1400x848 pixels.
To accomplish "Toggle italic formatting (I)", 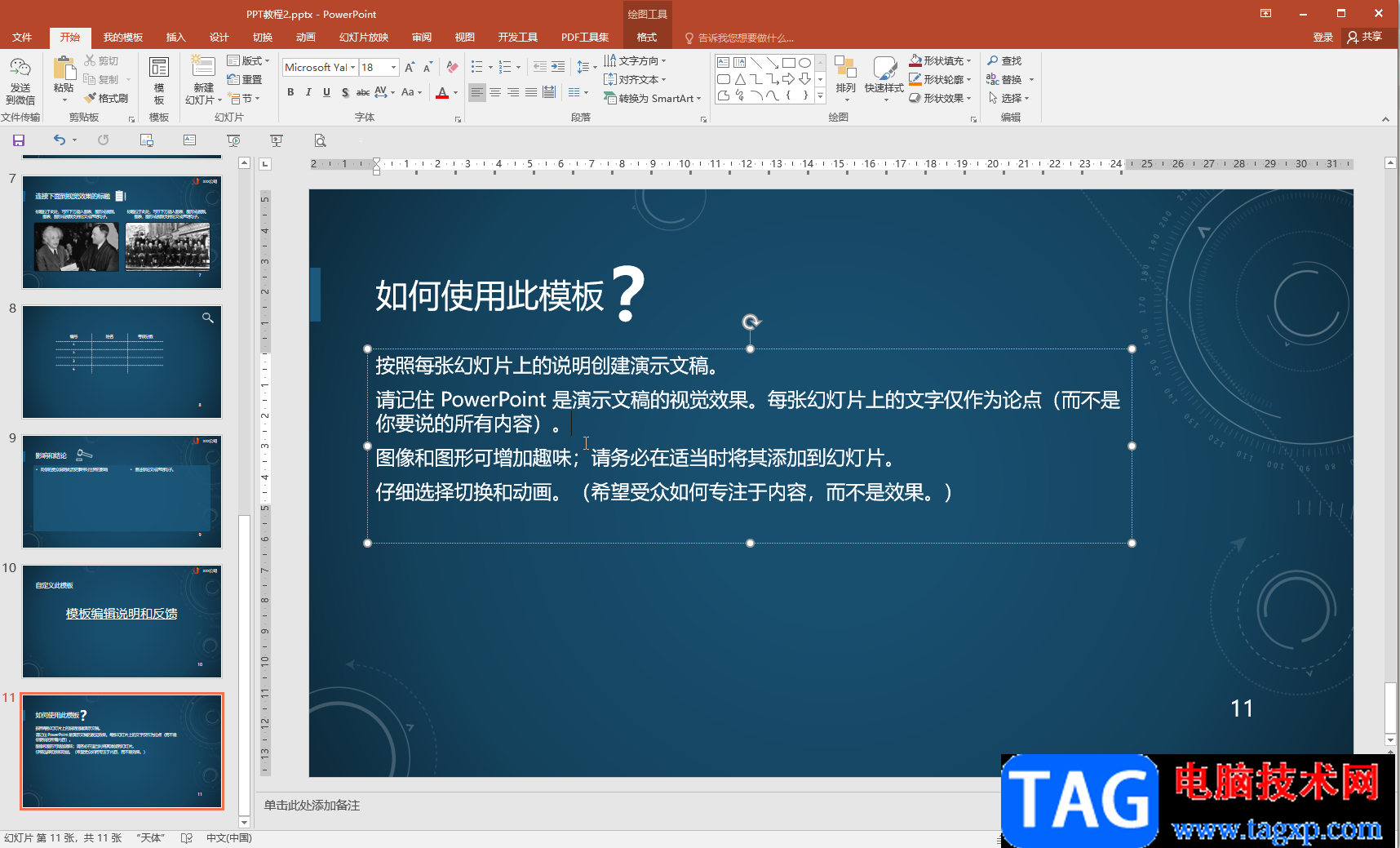I will click(x=308, y=92).
